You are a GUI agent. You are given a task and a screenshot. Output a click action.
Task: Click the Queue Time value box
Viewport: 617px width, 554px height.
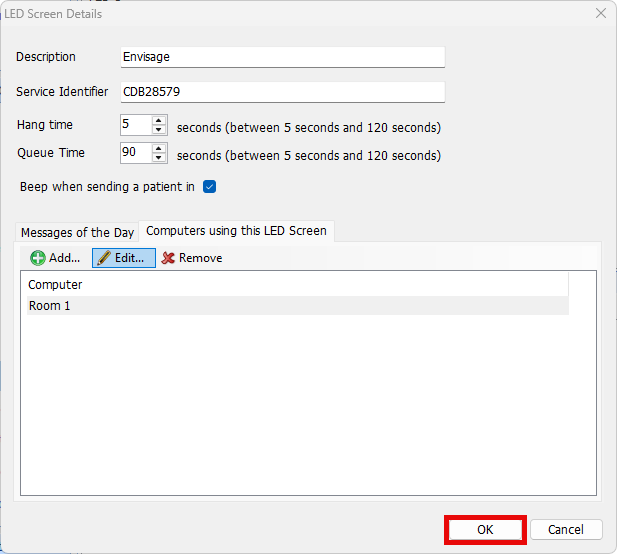134,153
